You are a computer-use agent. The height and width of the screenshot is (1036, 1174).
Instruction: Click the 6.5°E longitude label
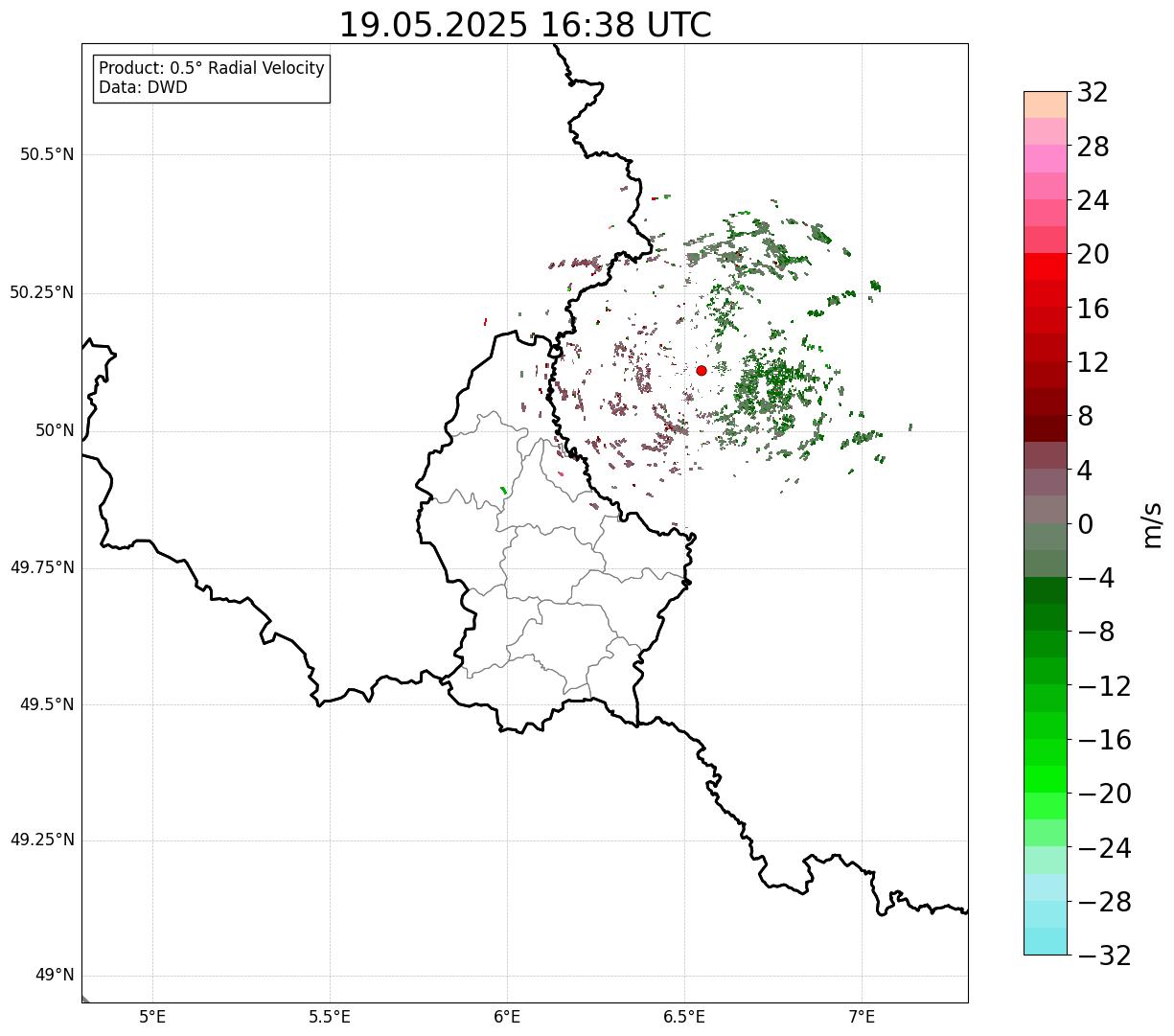tap(684, 1017)
